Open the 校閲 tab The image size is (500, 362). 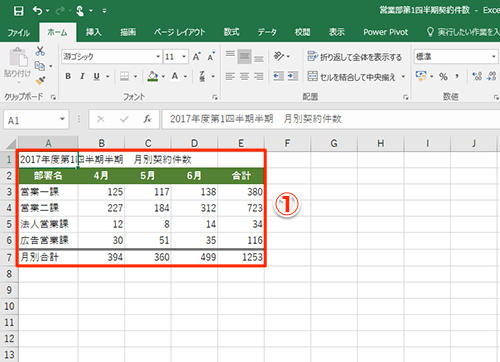pyautogui.click(x=303, y=32)
